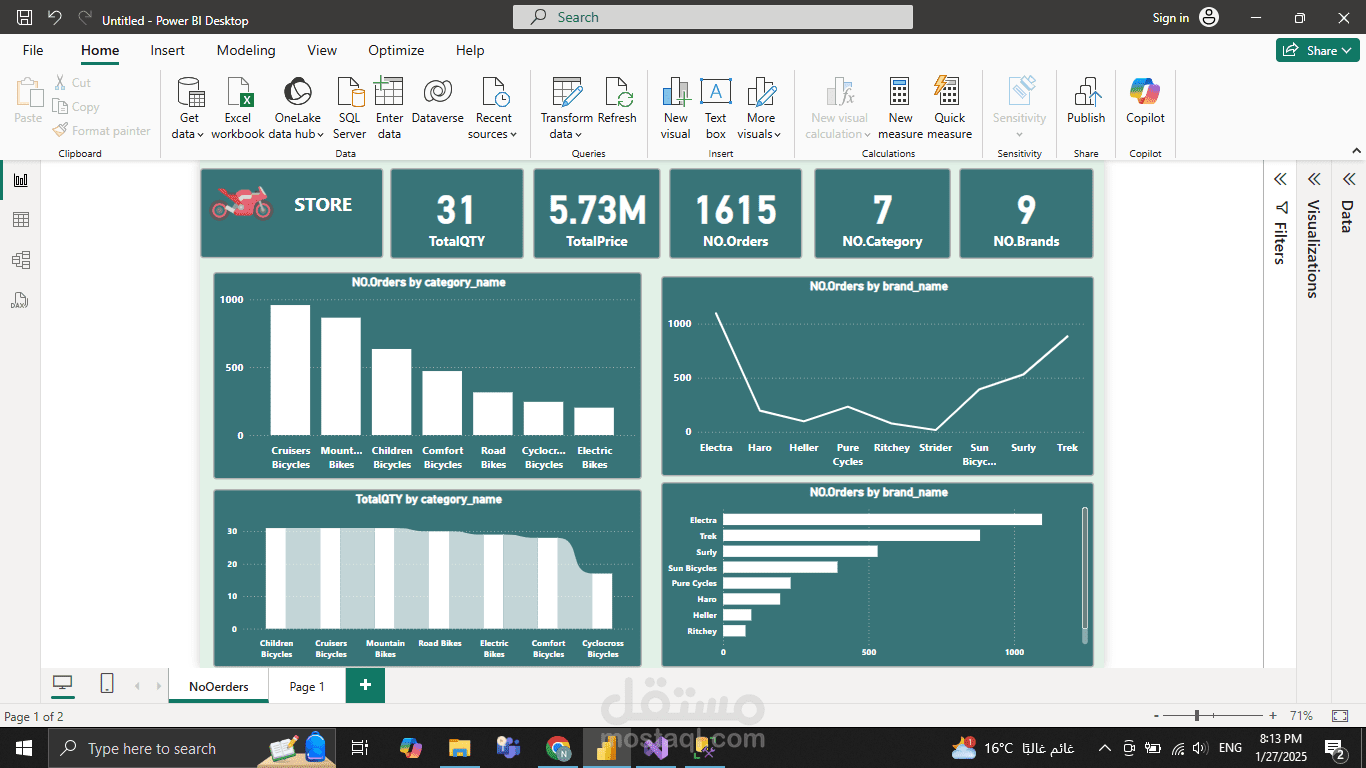Switch to mobile layout

(x=107, y=684)
